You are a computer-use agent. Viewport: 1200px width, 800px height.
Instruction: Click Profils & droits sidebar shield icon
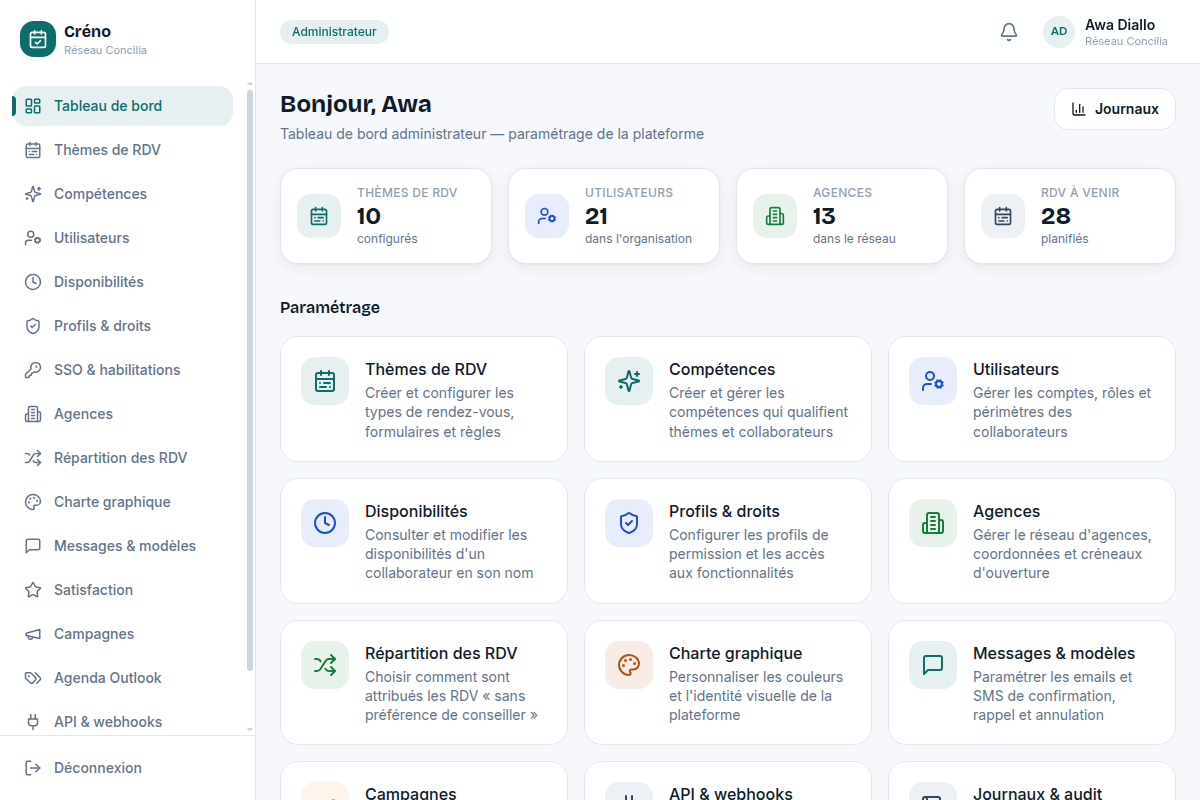[33, 326]
